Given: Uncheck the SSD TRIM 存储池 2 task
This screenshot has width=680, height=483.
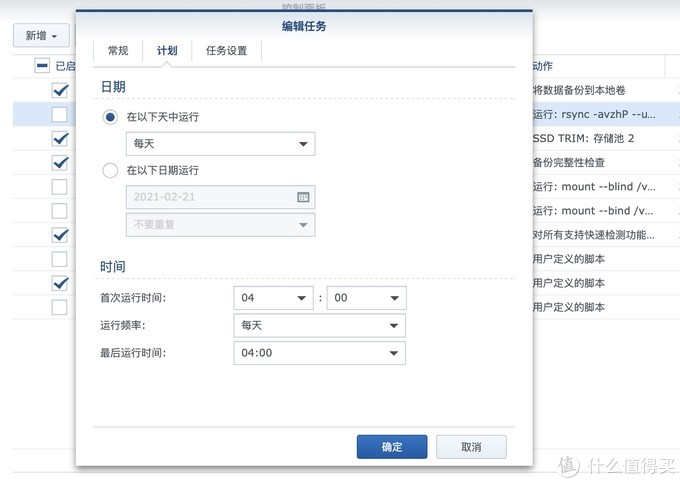Looking at the screenshot, I should pos(60,139).
